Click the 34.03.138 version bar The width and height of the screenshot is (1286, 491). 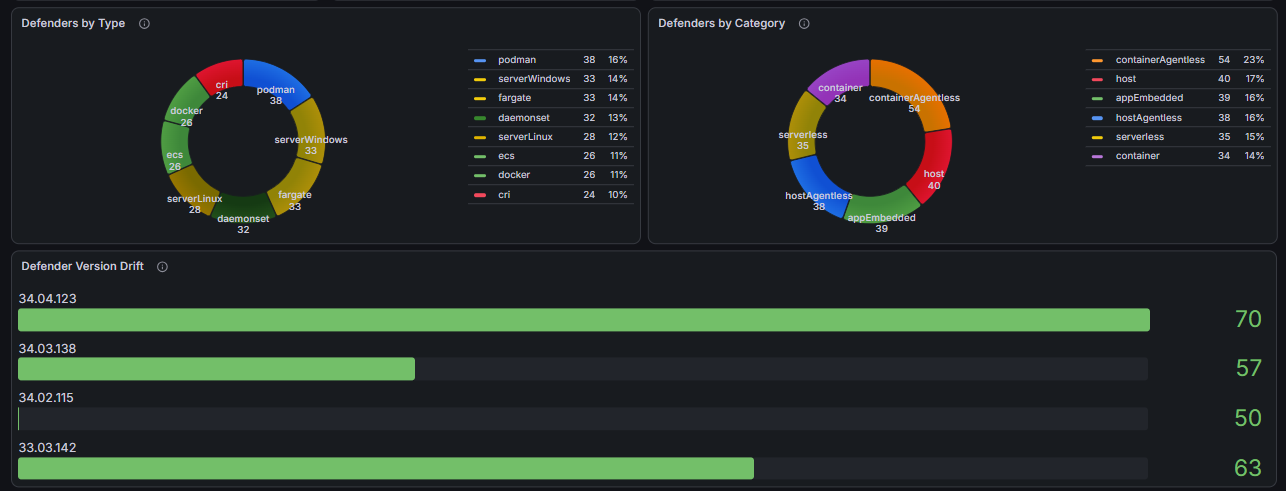pos(583,368)
